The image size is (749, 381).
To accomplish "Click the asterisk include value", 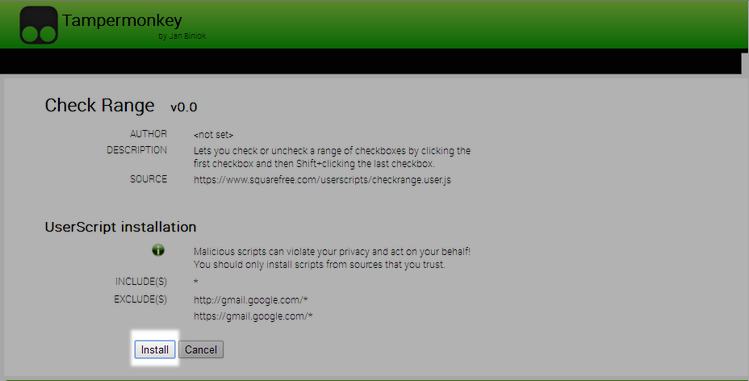I will coord(196,282).
